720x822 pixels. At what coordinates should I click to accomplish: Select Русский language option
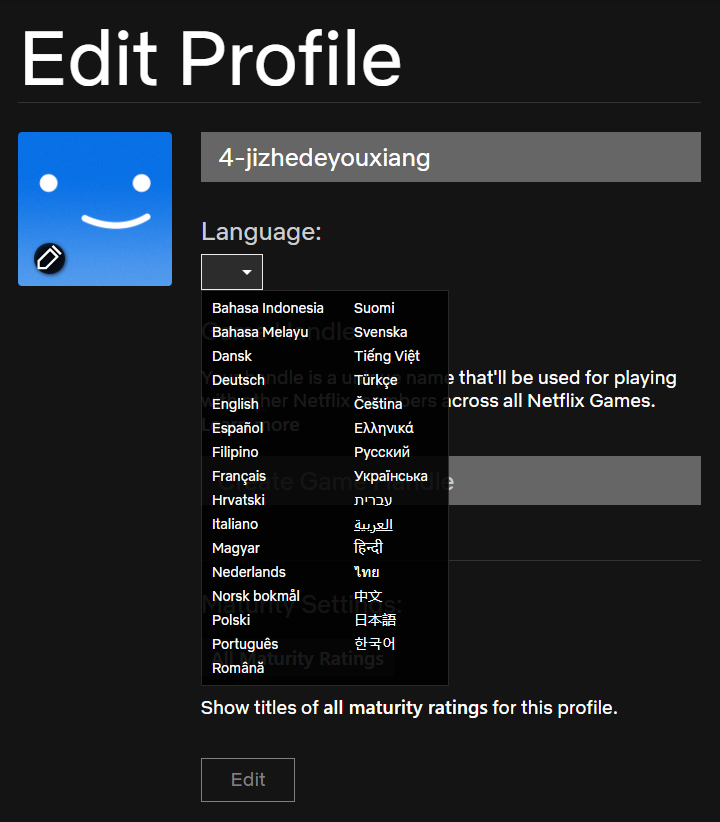point(382,452)
